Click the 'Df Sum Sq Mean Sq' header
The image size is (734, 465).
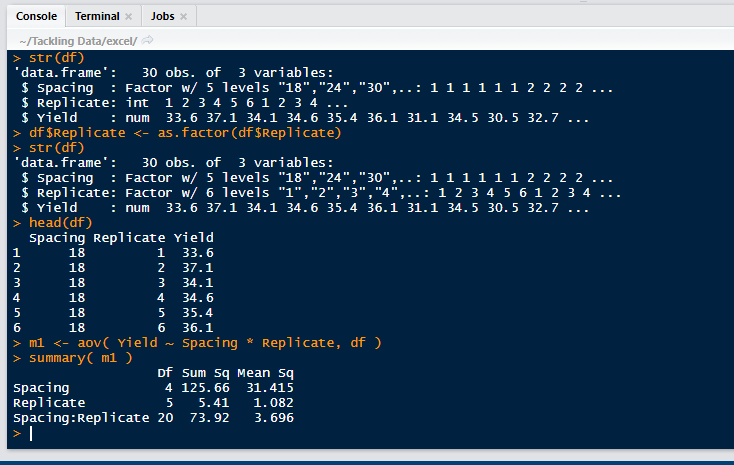point(226,373)
